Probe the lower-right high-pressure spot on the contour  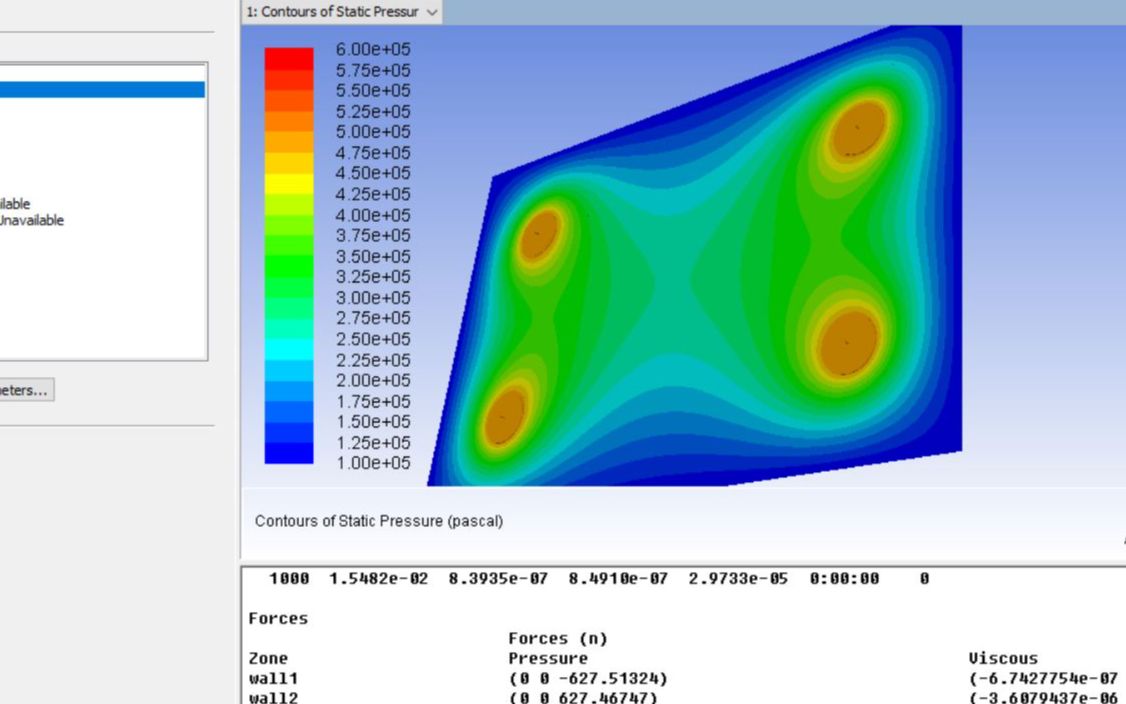tap(848, 342)
